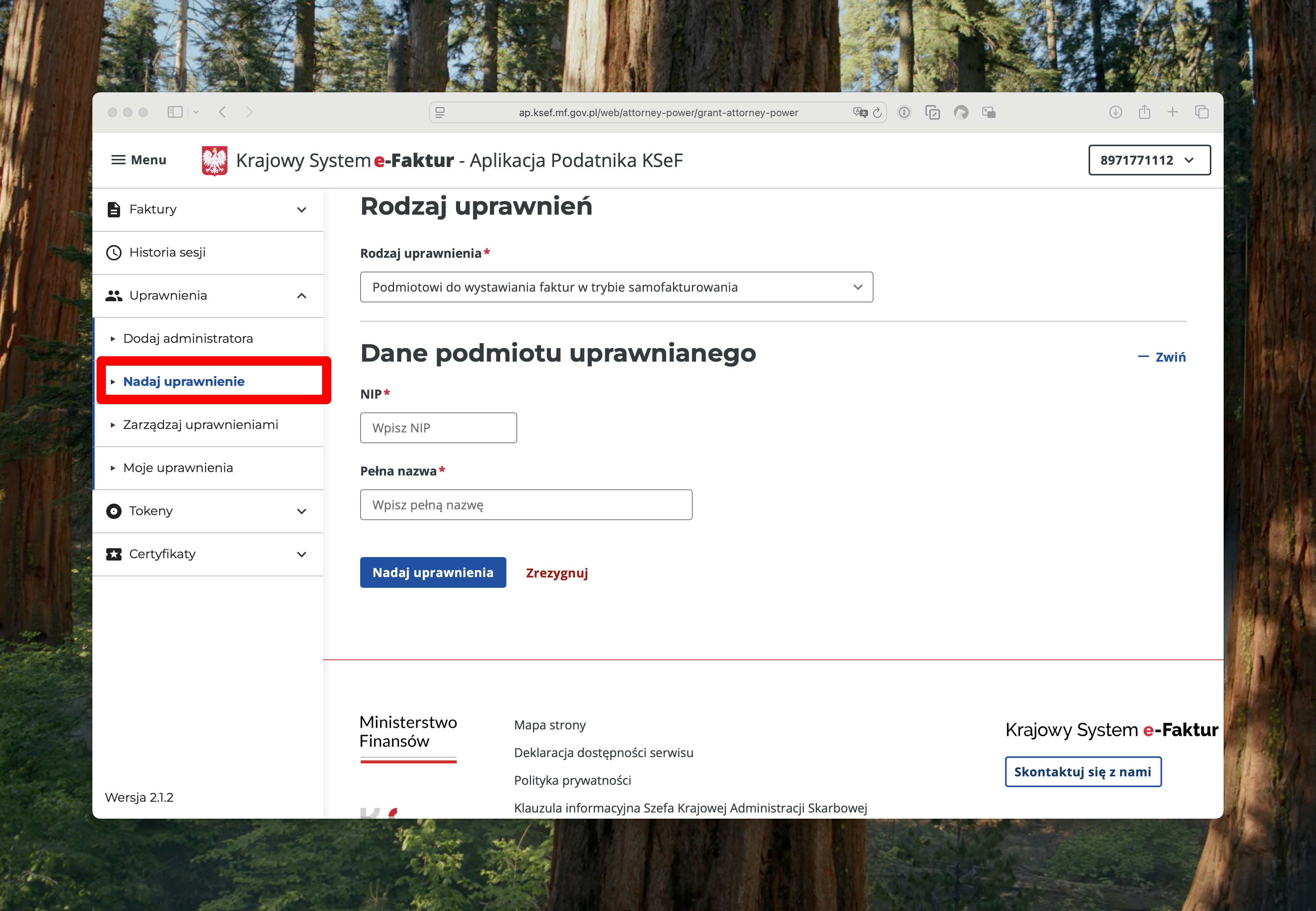
Task: Open Historia sesji menu item
Action: pos(167,252)
